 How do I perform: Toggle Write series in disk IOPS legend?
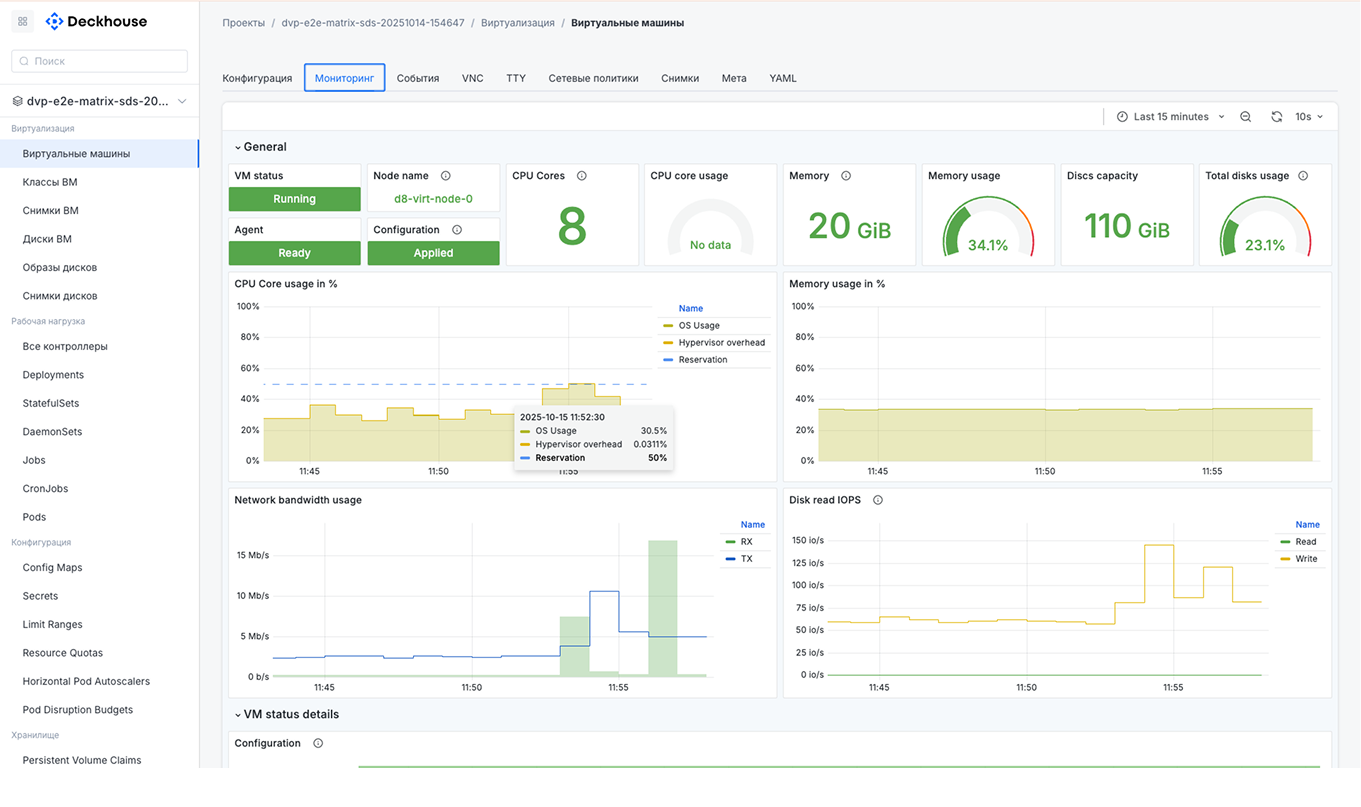1306,559
